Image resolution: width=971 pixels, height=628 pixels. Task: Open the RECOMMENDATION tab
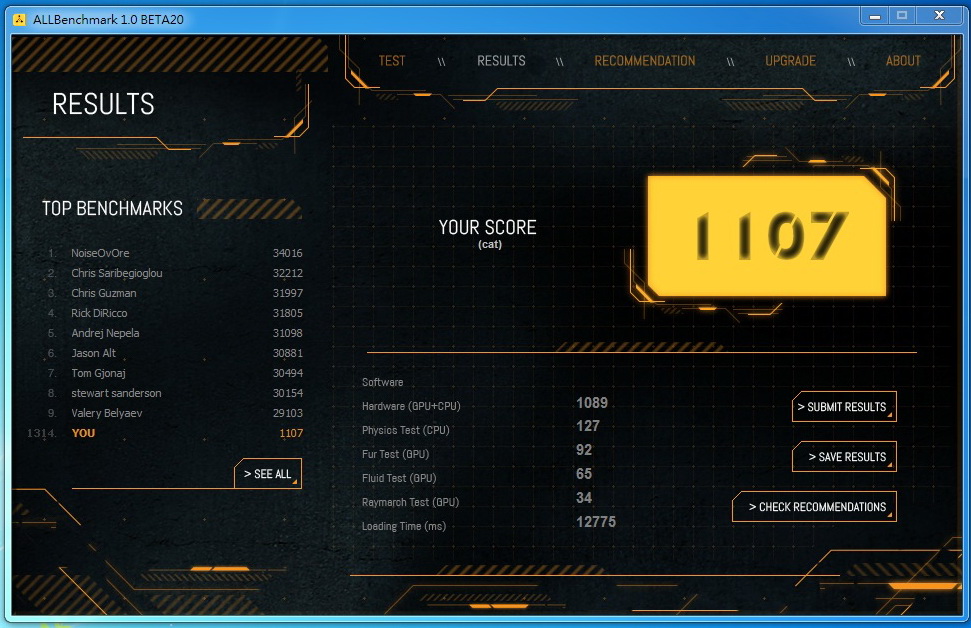pos(645,61)
